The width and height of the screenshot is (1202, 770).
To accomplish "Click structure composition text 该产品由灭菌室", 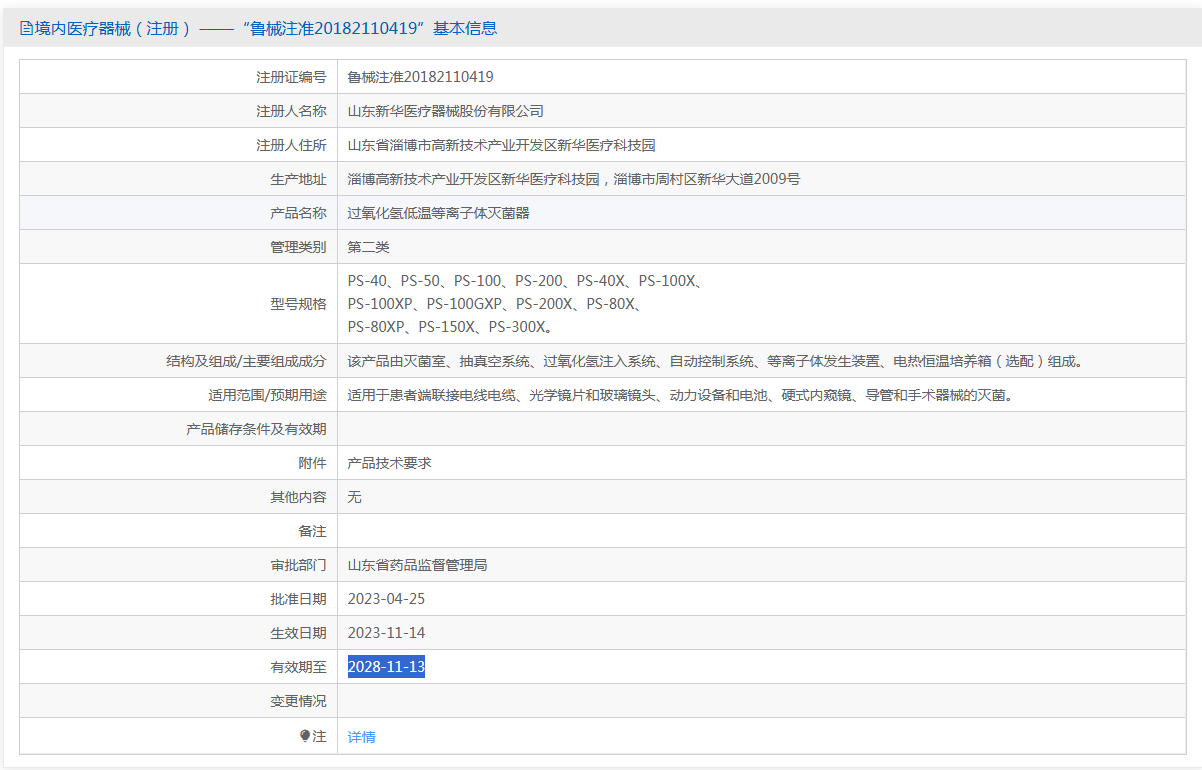I will 716,361.
